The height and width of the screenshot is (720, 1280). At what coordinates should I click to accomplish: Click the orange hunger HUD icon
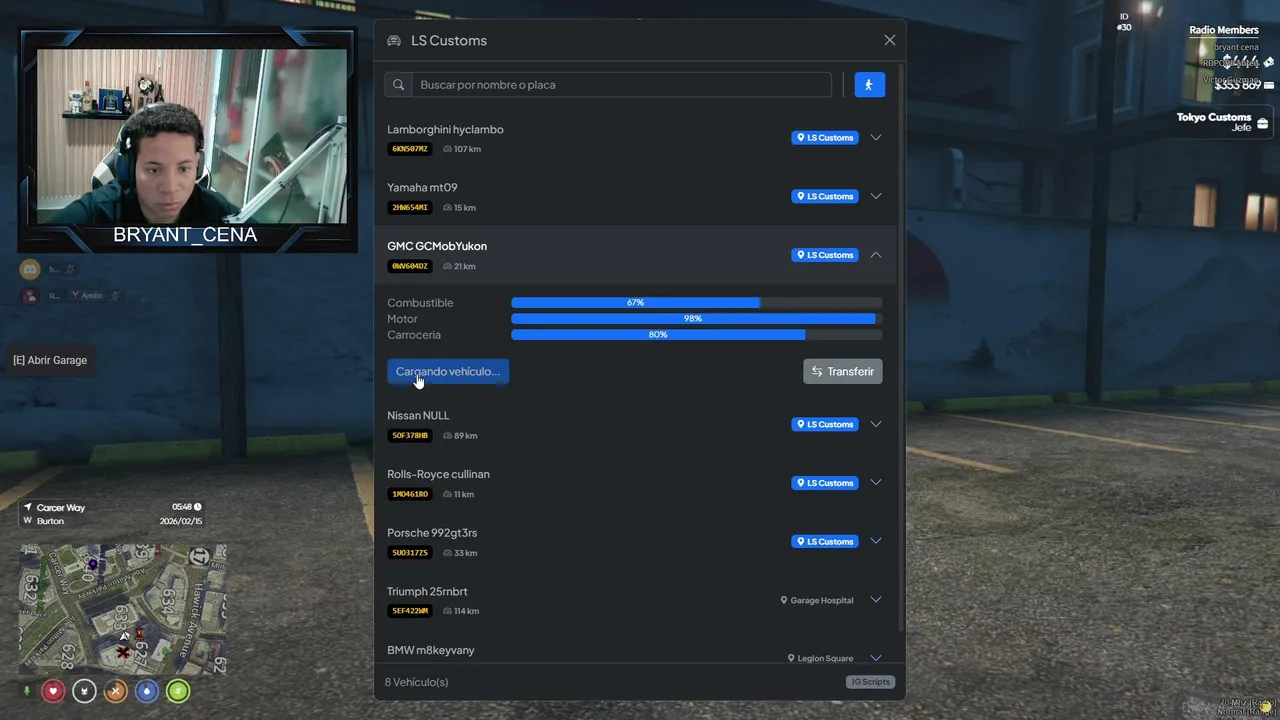(x=116, y=691)
